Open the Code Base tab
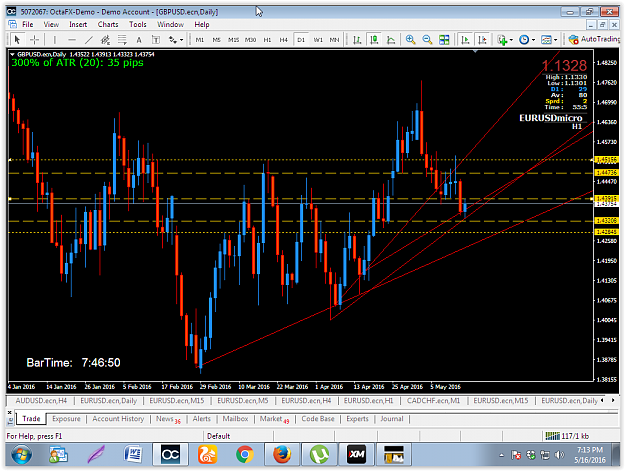The width and height of the screenshot is (625, 471). (318, 419)
